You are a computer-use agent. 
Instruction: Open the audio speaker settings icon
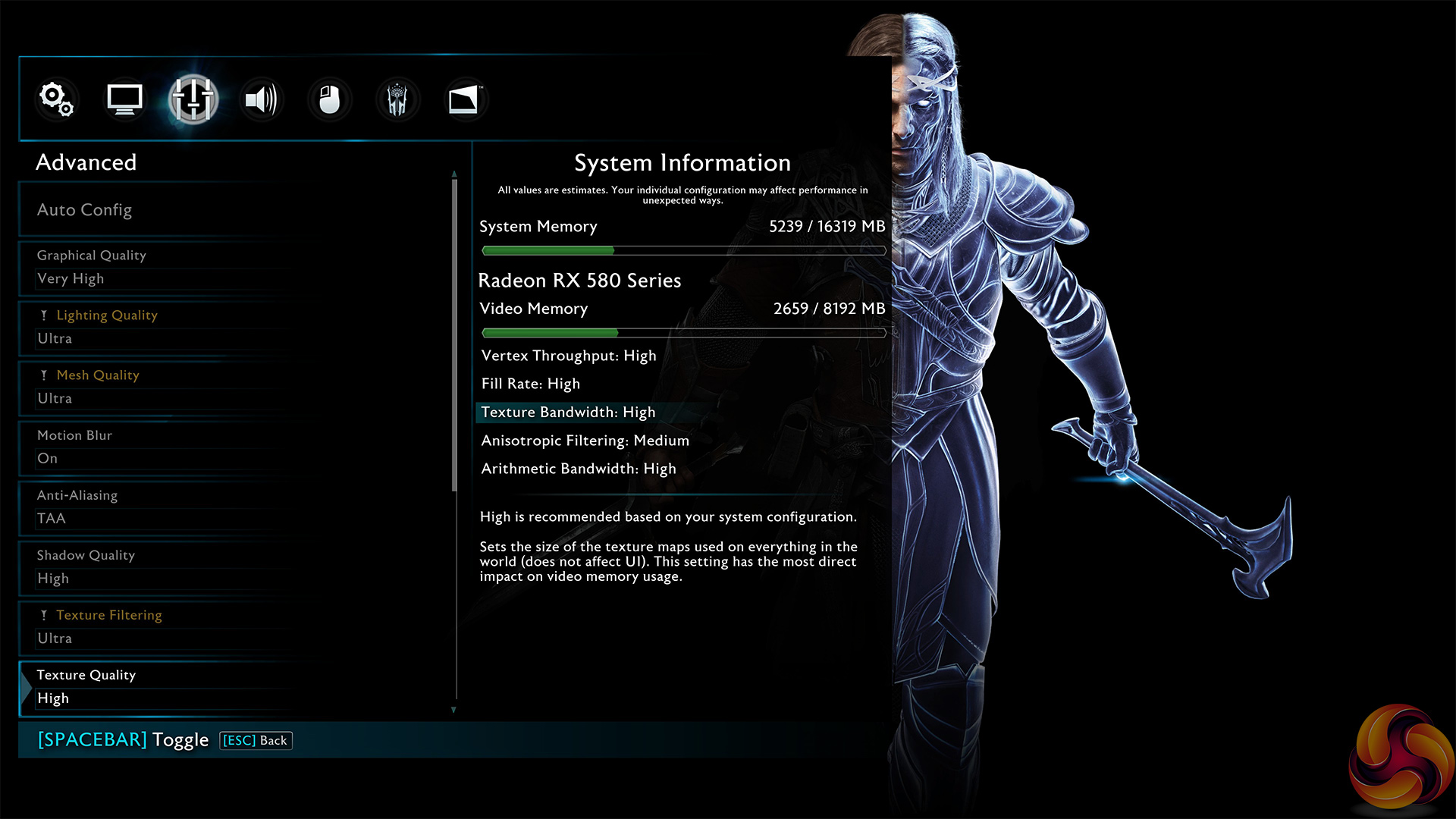pyautogui.click(x=261, y=99)
